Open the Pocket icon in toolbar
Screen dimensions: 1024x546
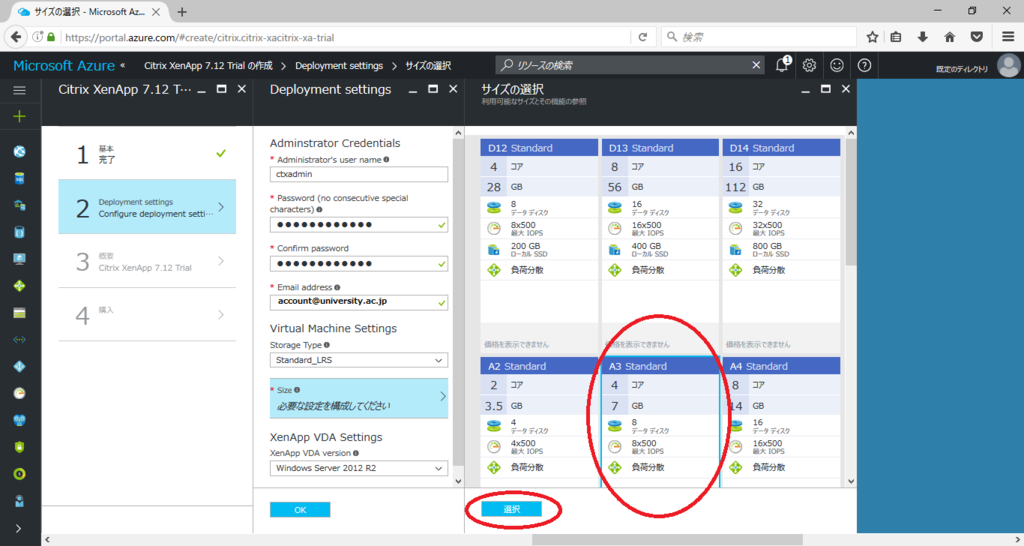pos(977,37)
